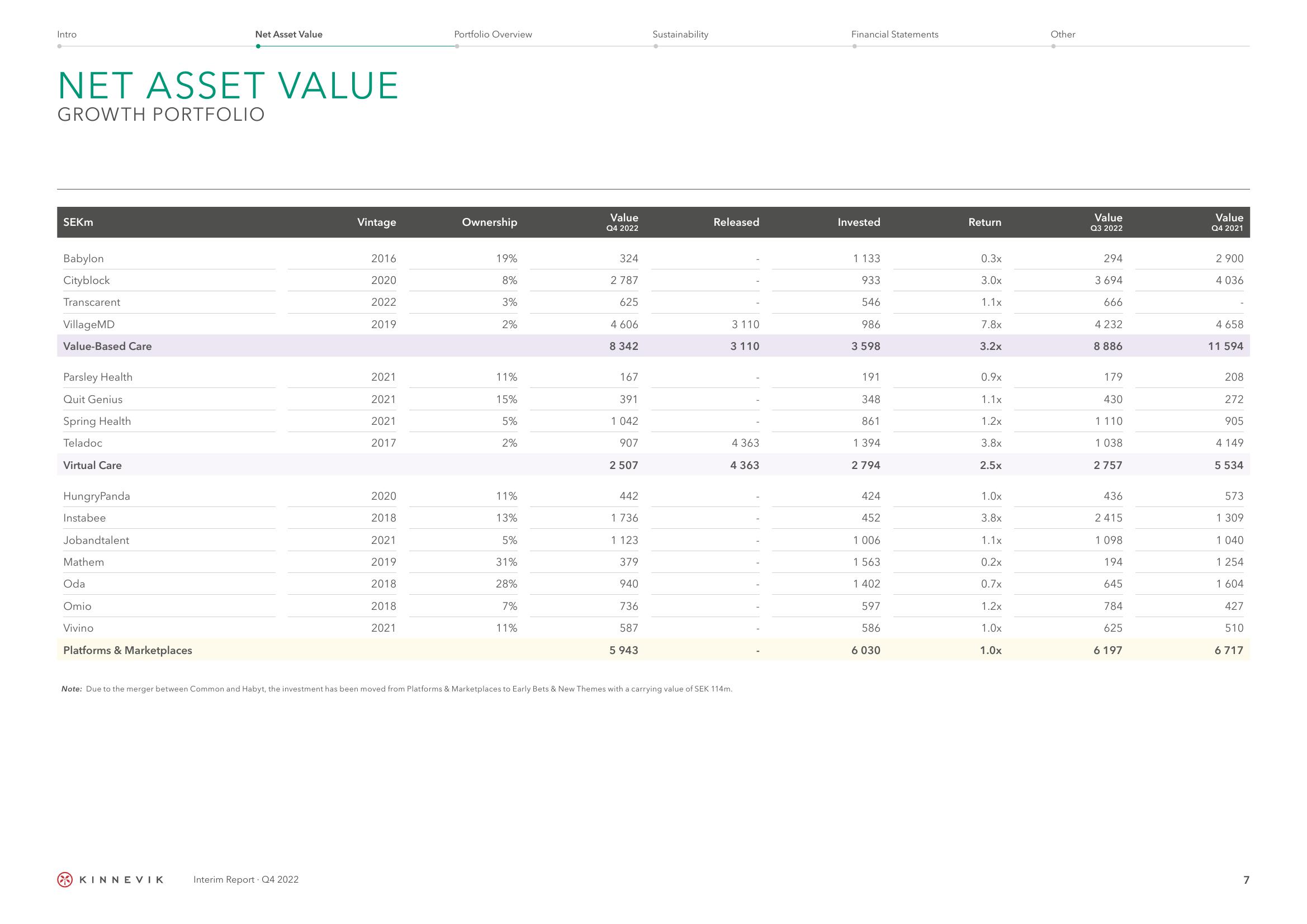The image size is (1307, 924).
Task: Open the Intro section tab
Action: coord(67,34)
